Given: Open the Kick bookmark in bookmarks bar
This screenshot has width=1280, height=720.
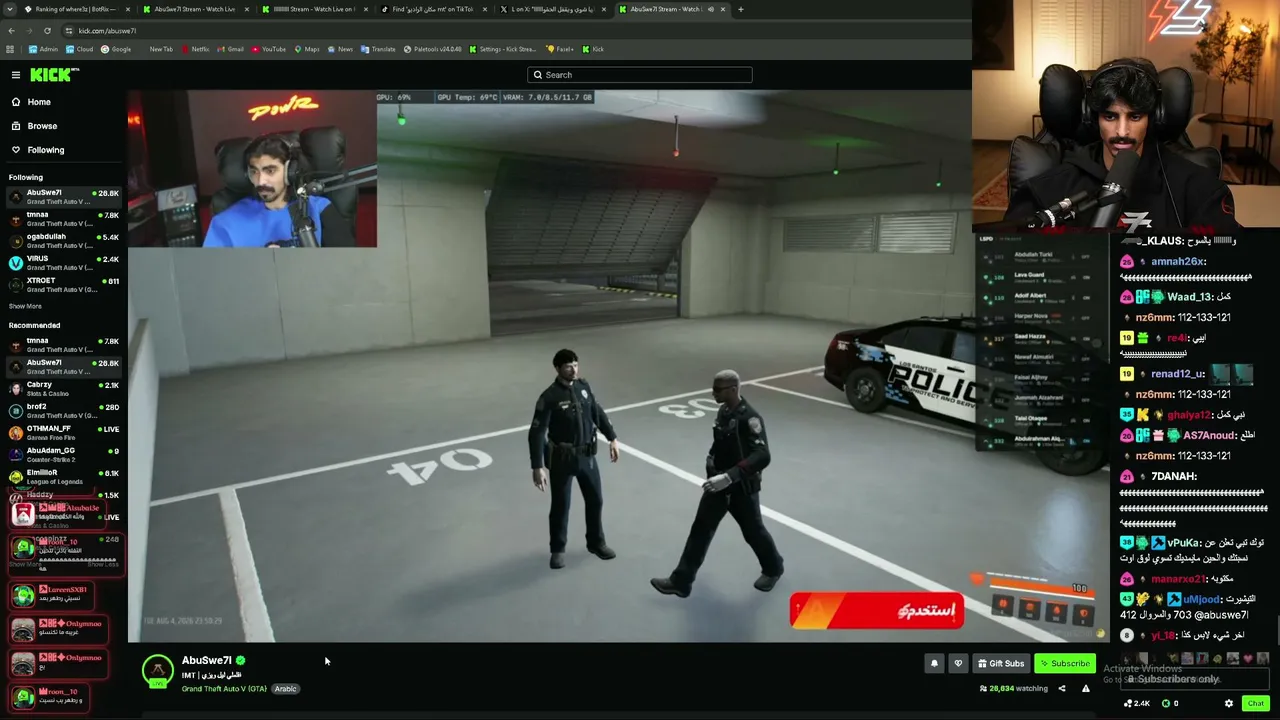Looking at the screenshot, I should [593, 49].
